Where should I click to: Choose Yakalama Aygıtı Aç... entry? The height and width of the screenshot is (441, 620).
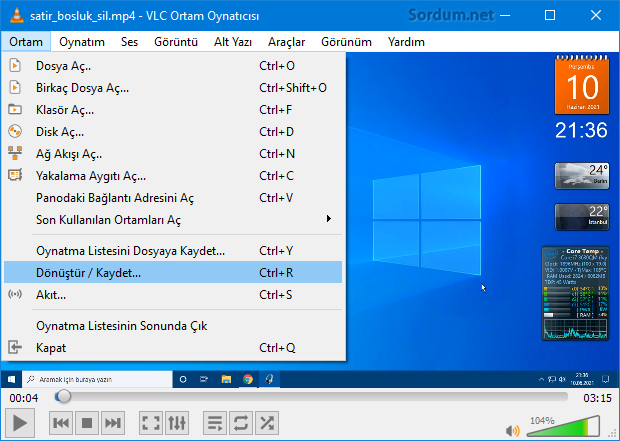click(173, 176)
